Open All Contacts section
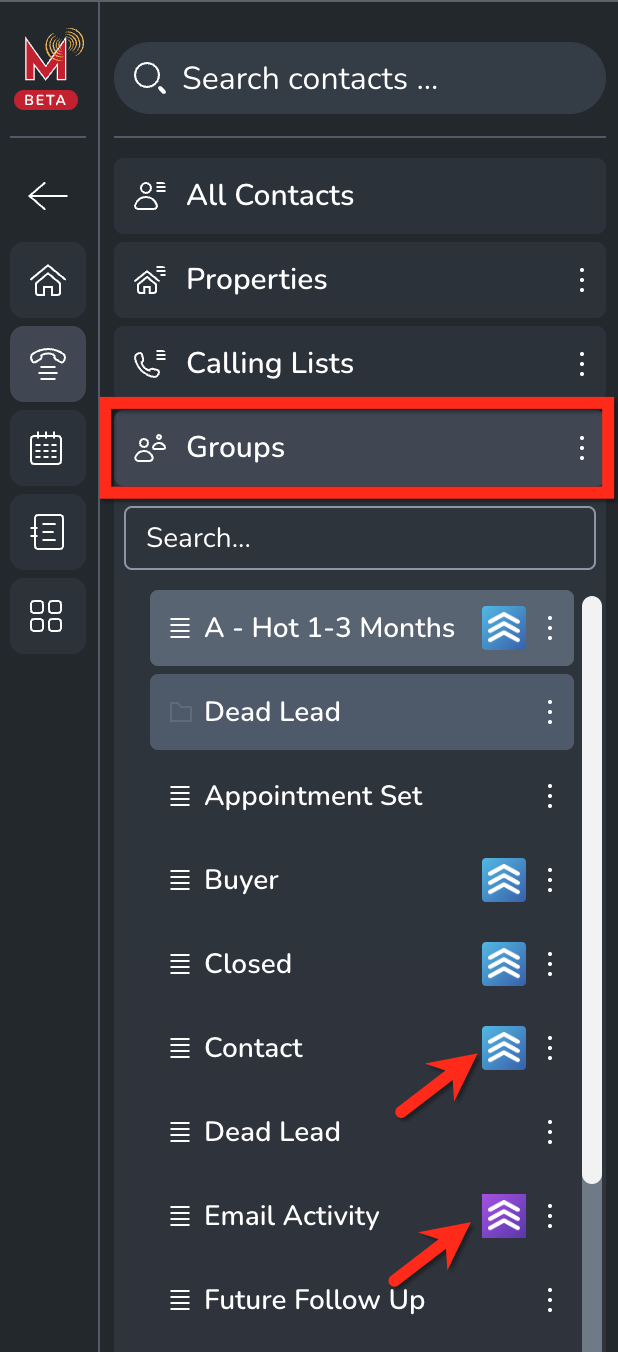The width and height of the screenshot is (618, 1352). [360, 196]
